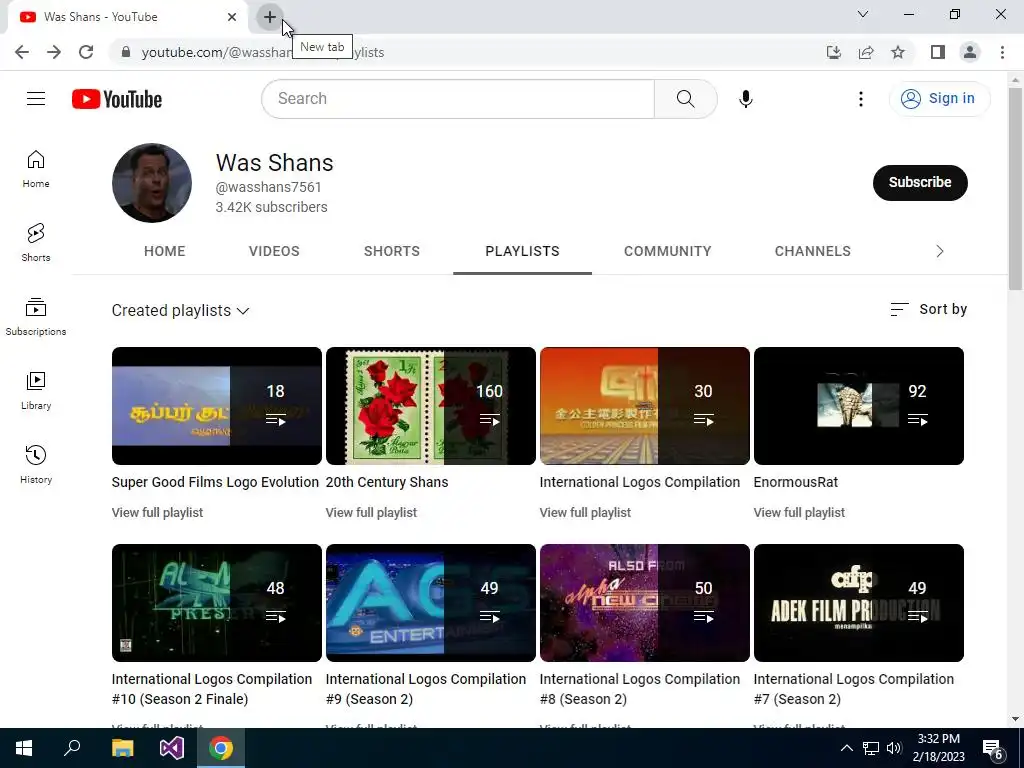Image resolution: width=1024 pixels, height=768 pixels.
Task: Open File Explorer from taskbar
Action: click(122, 748)
